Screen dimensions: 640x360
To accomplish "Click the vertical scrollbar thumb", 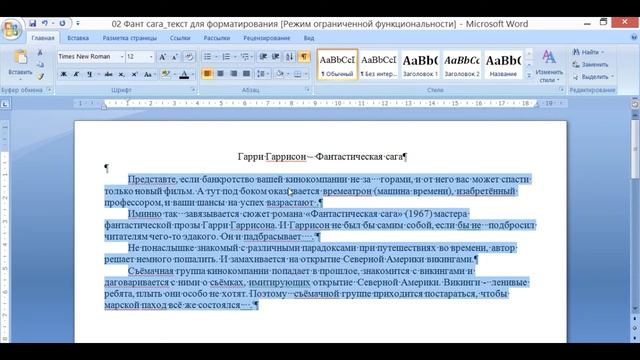I will click(x=635, y=149).
